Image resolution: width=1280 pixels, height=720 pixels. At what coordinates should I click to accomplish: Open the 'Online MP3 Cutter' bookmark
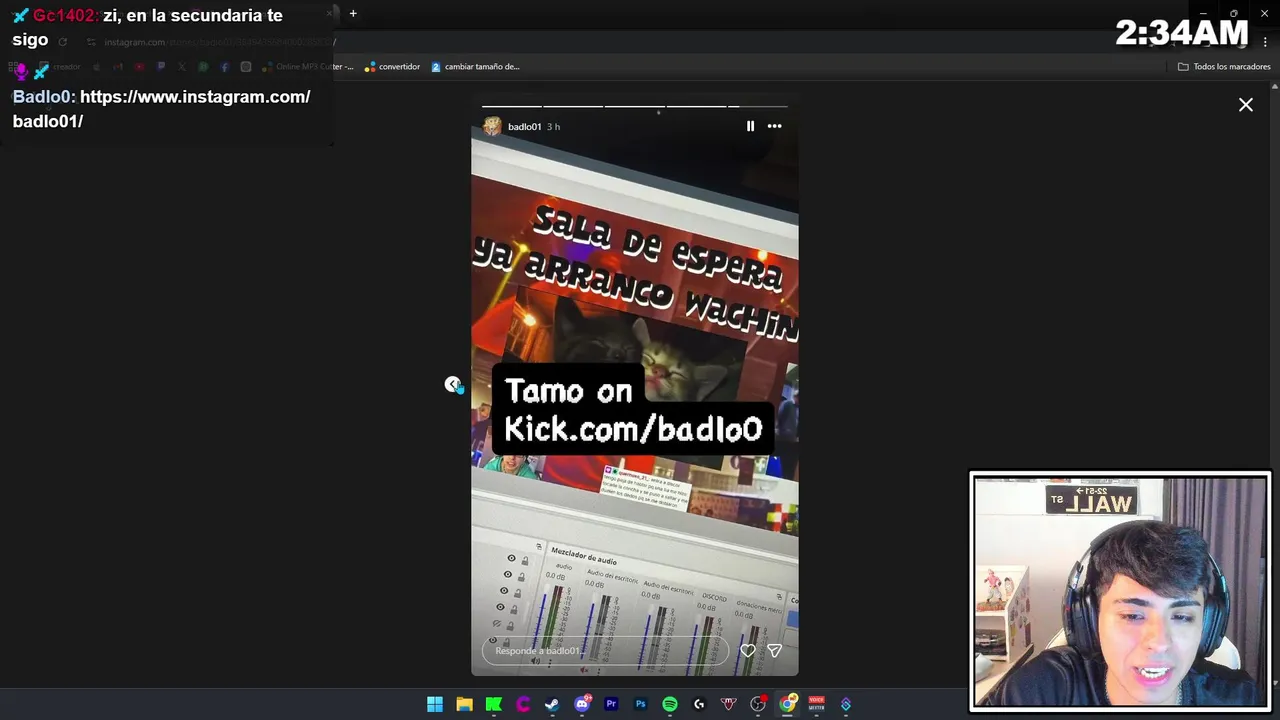[309, 67]
